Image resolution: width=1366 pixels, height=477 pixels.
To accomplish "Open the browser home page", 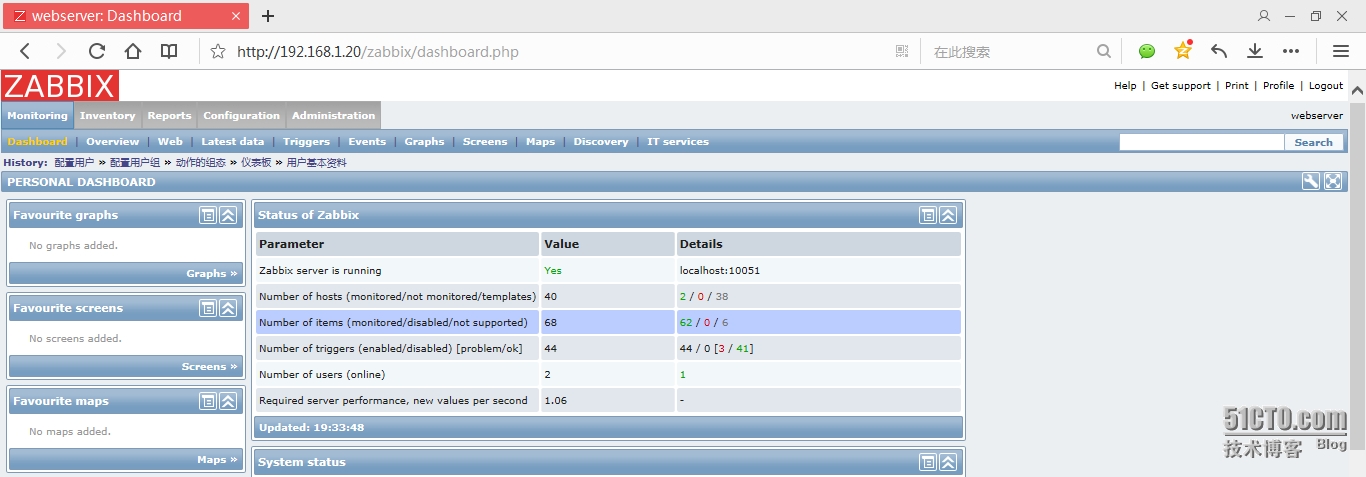I will 133,51.
